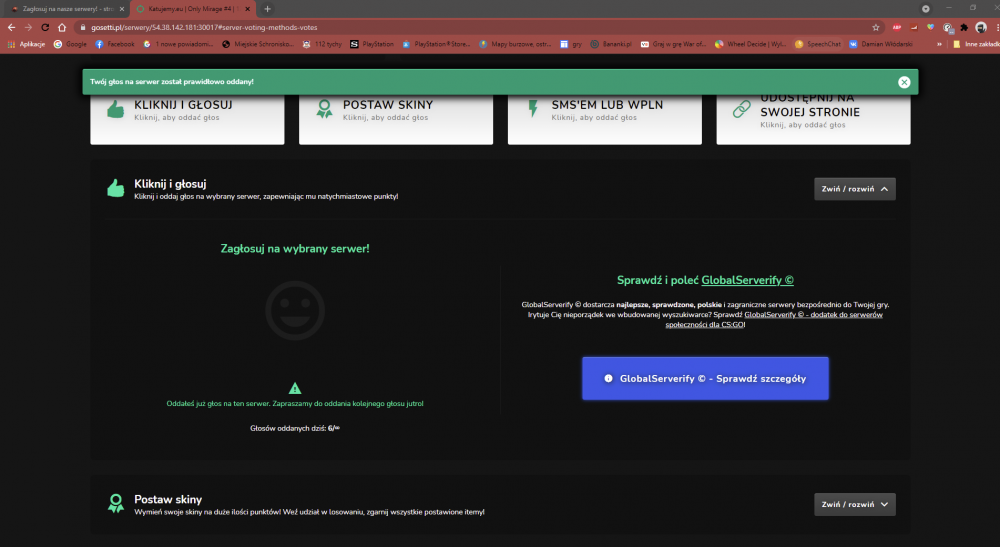Image resolution: width=1000 pixels, height=547 pixels.
Task: Click the chain link icon for Udostępnij na swojej stronie
Action: click(x=742, y=109)
